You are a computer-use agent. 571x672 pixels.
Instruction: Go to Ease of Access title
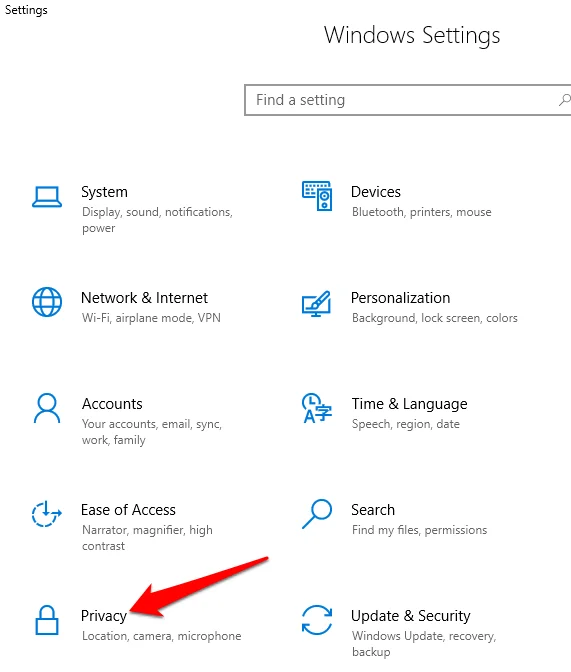pyautogui.click(x=128, y=510)
